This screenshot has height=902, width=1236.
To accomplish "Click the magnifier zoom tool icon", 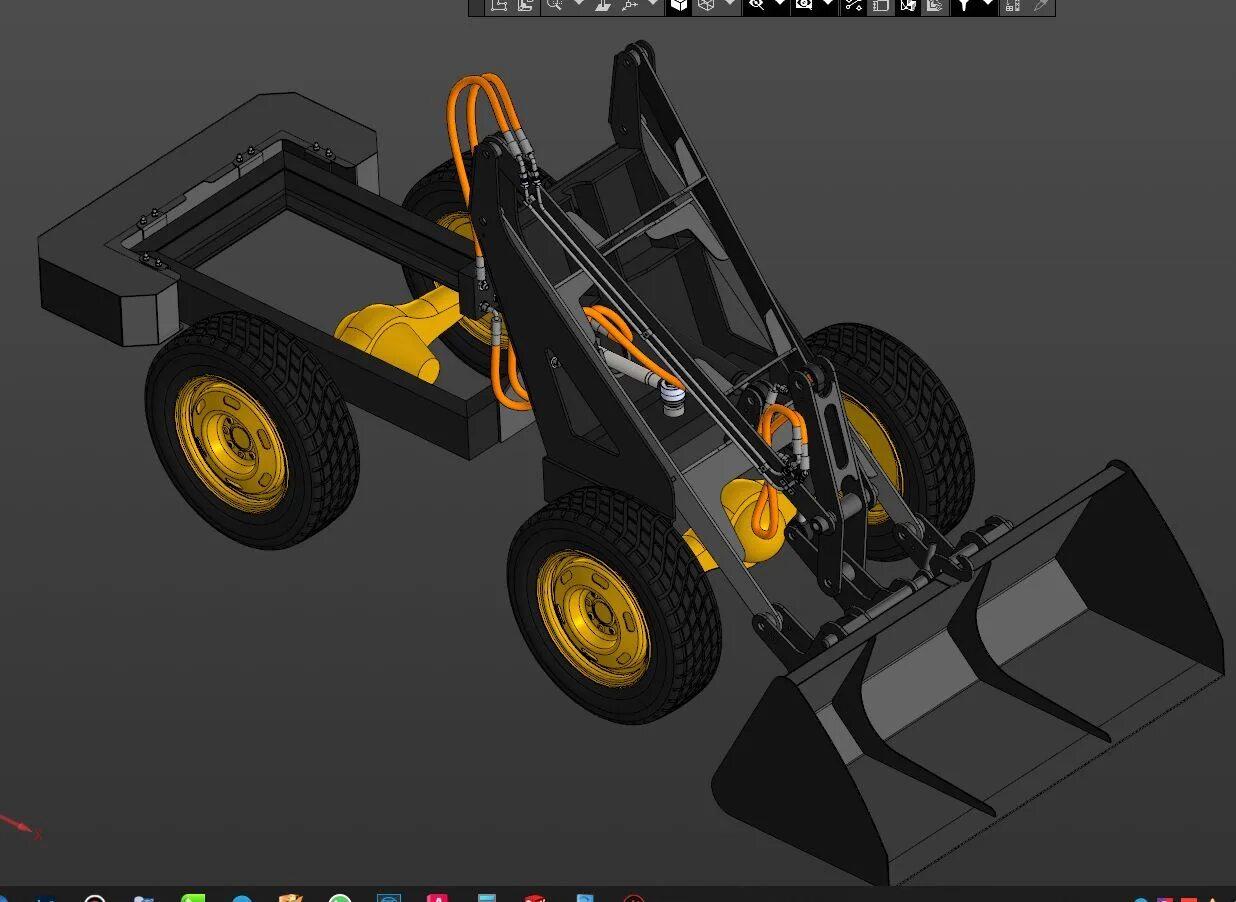I will (553, 5).
